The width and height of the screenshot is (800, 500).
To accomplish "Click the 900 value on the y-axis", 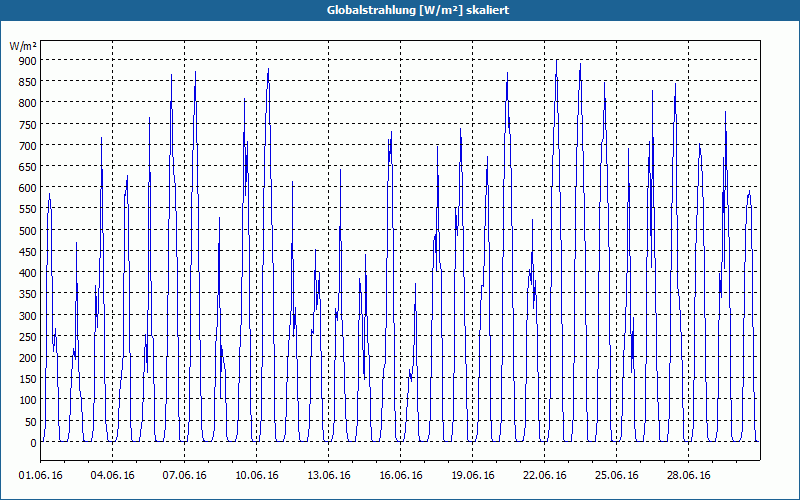I will click(x=28, y=60).
